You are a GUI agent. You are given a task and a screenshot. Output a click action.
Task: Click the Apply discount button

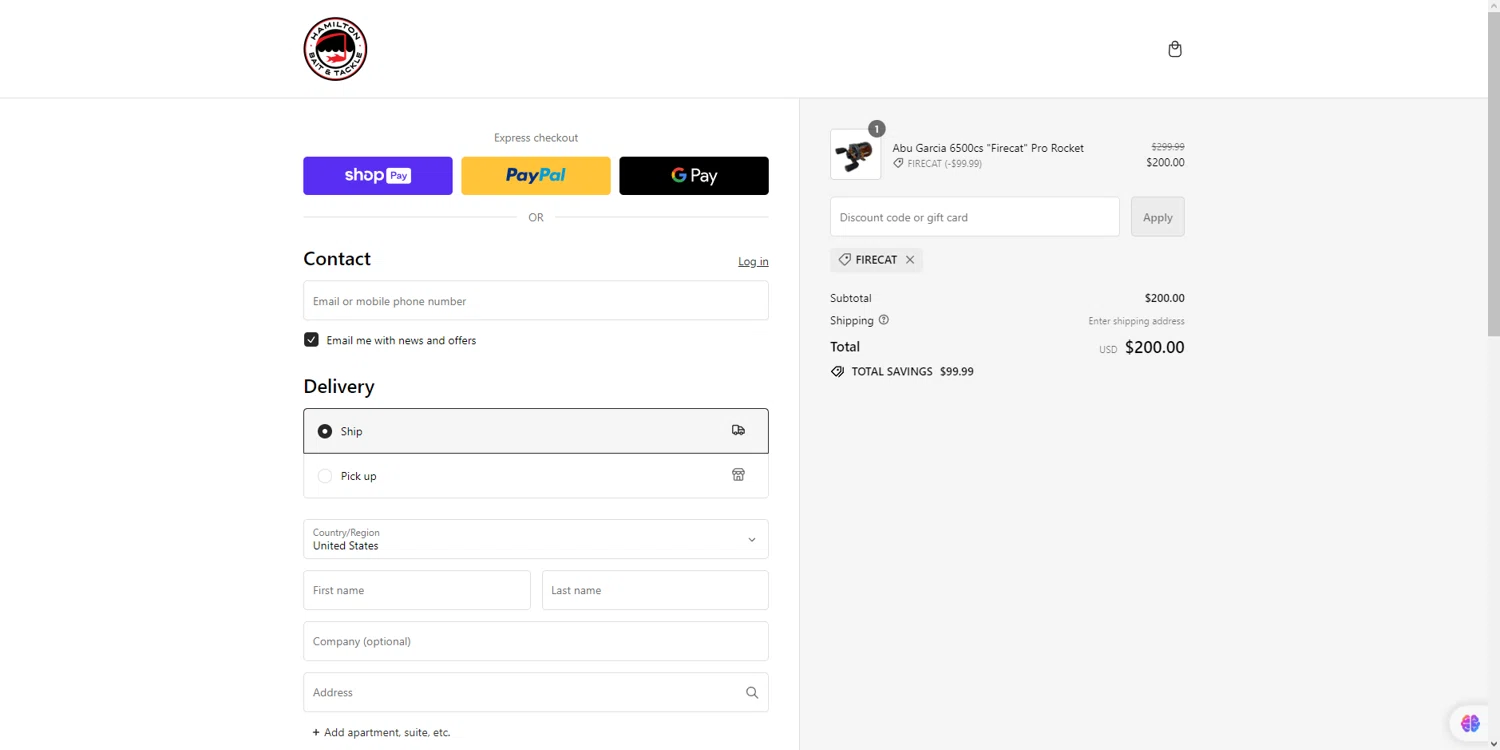[1158, 217]
